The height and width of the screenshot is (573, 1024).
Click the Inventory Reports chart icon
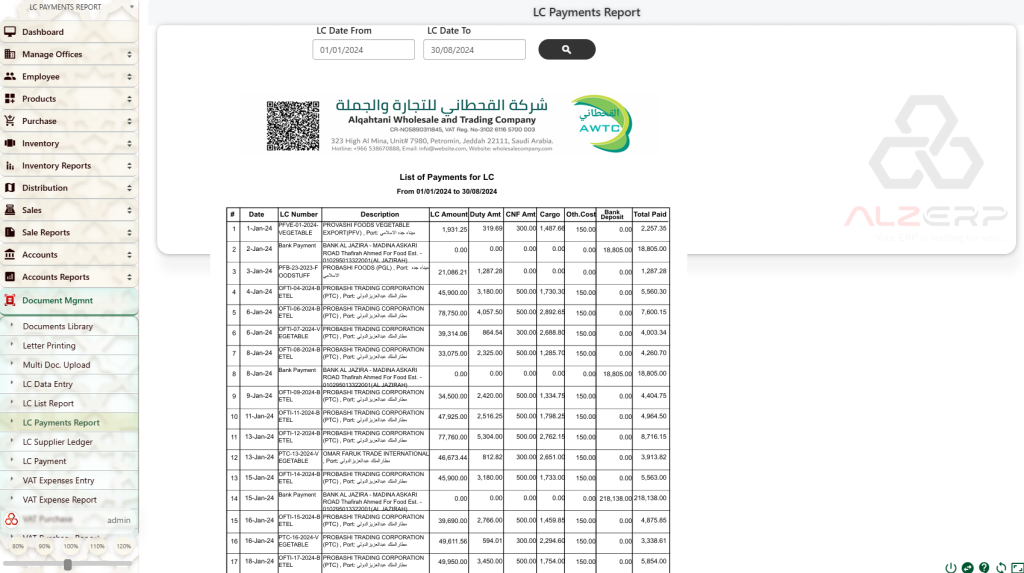(10, 165)
